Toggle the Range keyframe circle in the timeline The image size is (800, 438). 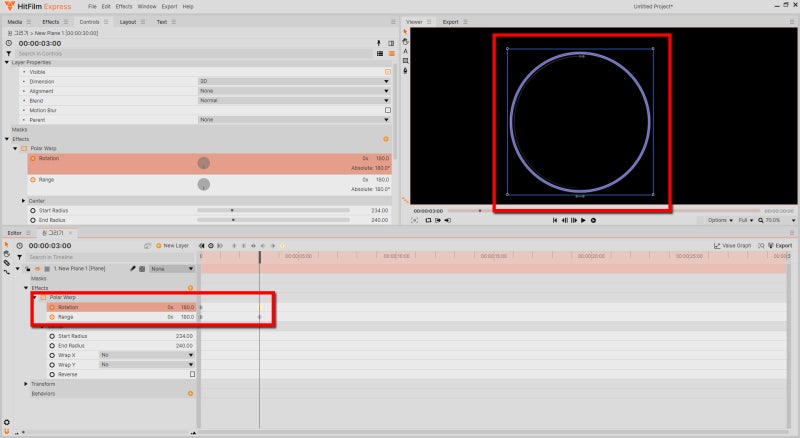[x=52, y=317]
